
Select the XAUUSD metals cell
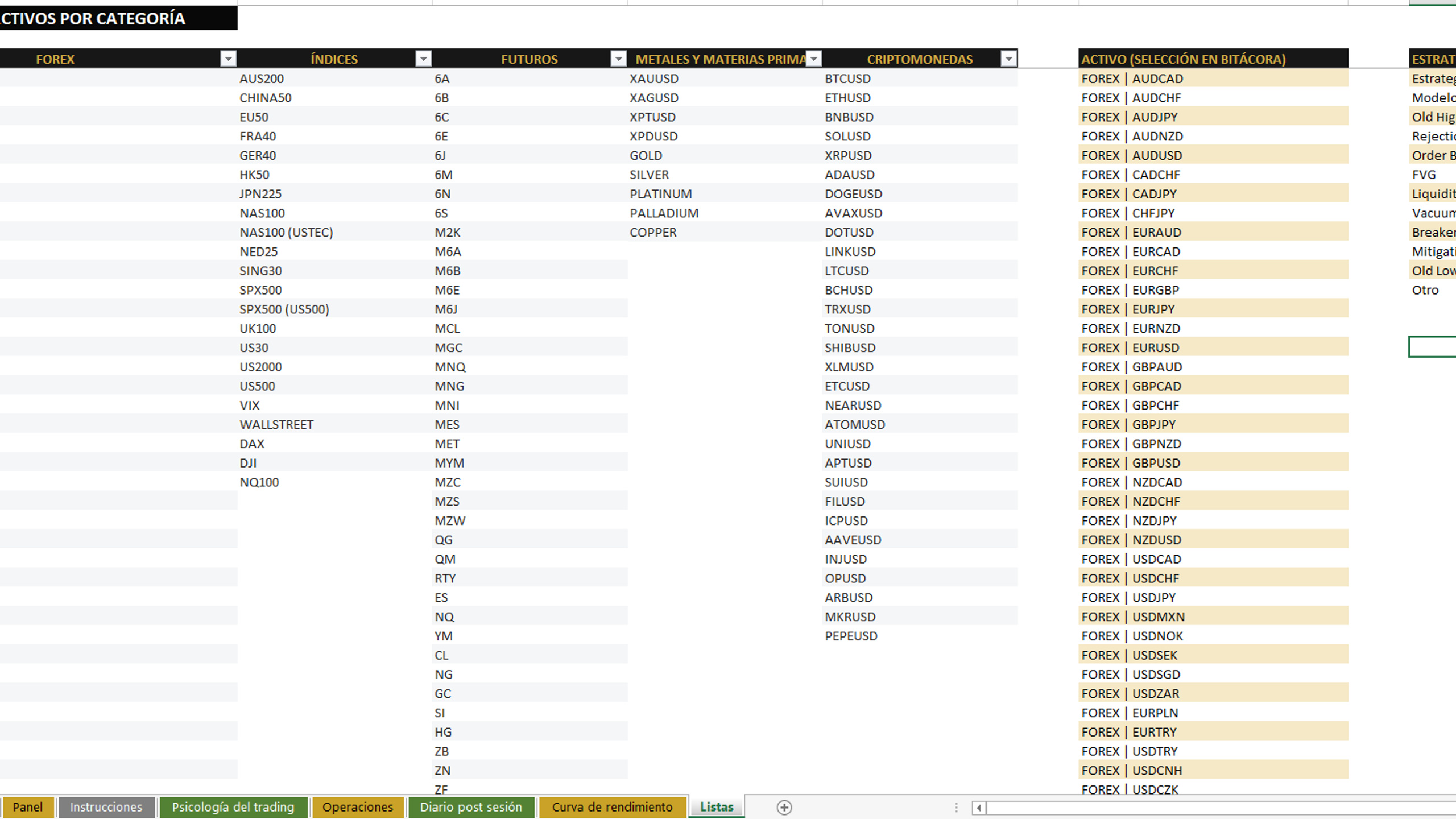(x=725, y=78)
